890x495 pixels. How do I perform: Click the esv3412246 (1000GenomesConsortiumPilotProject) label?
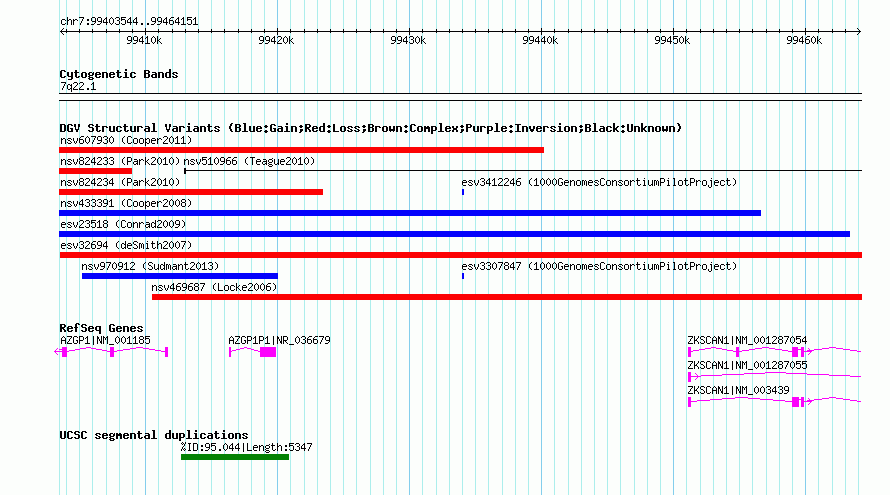click(x=599, y=182)
